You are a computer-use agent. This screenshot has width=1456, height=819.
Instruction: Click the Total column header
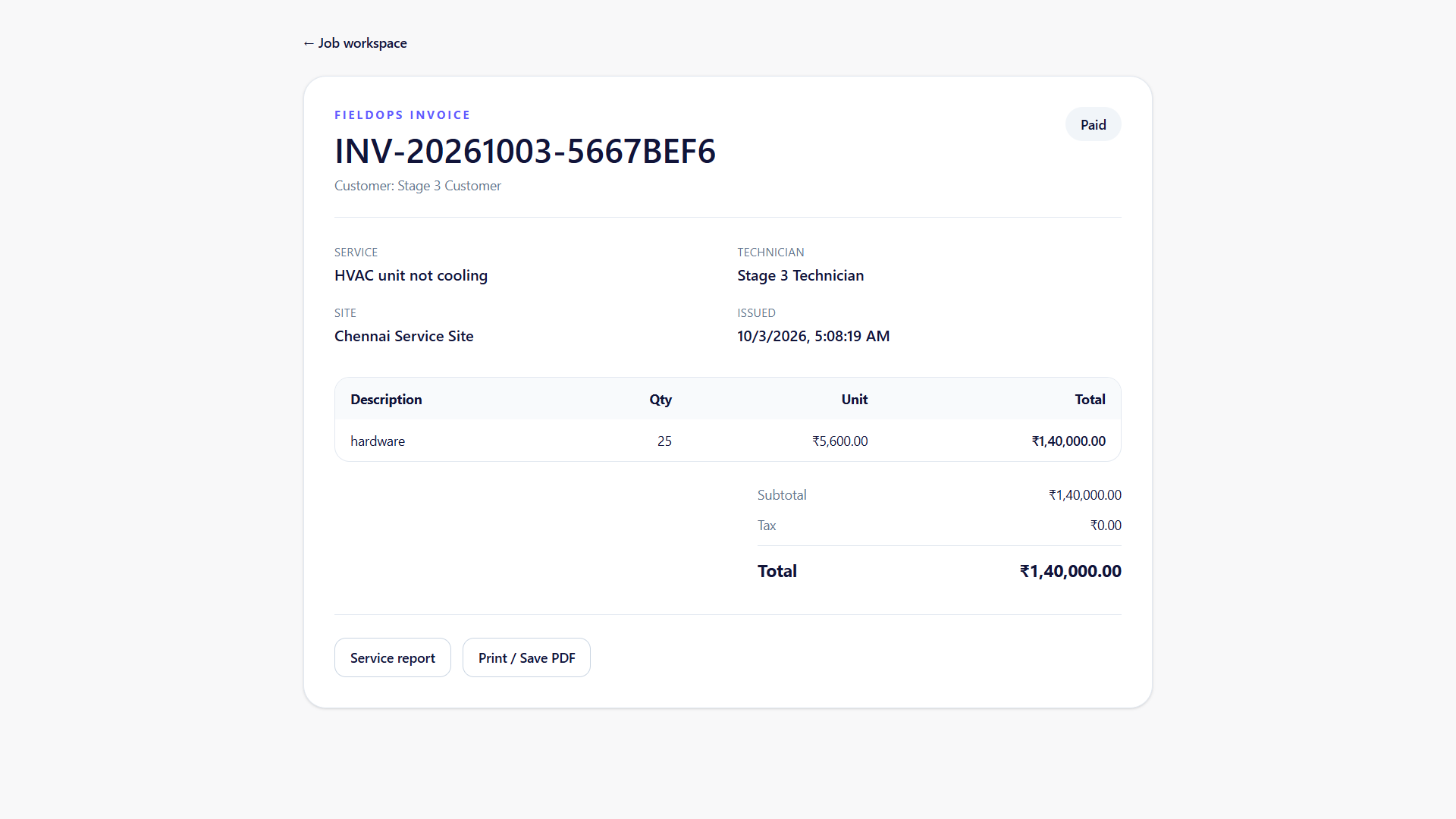[x=1090, y=400]
